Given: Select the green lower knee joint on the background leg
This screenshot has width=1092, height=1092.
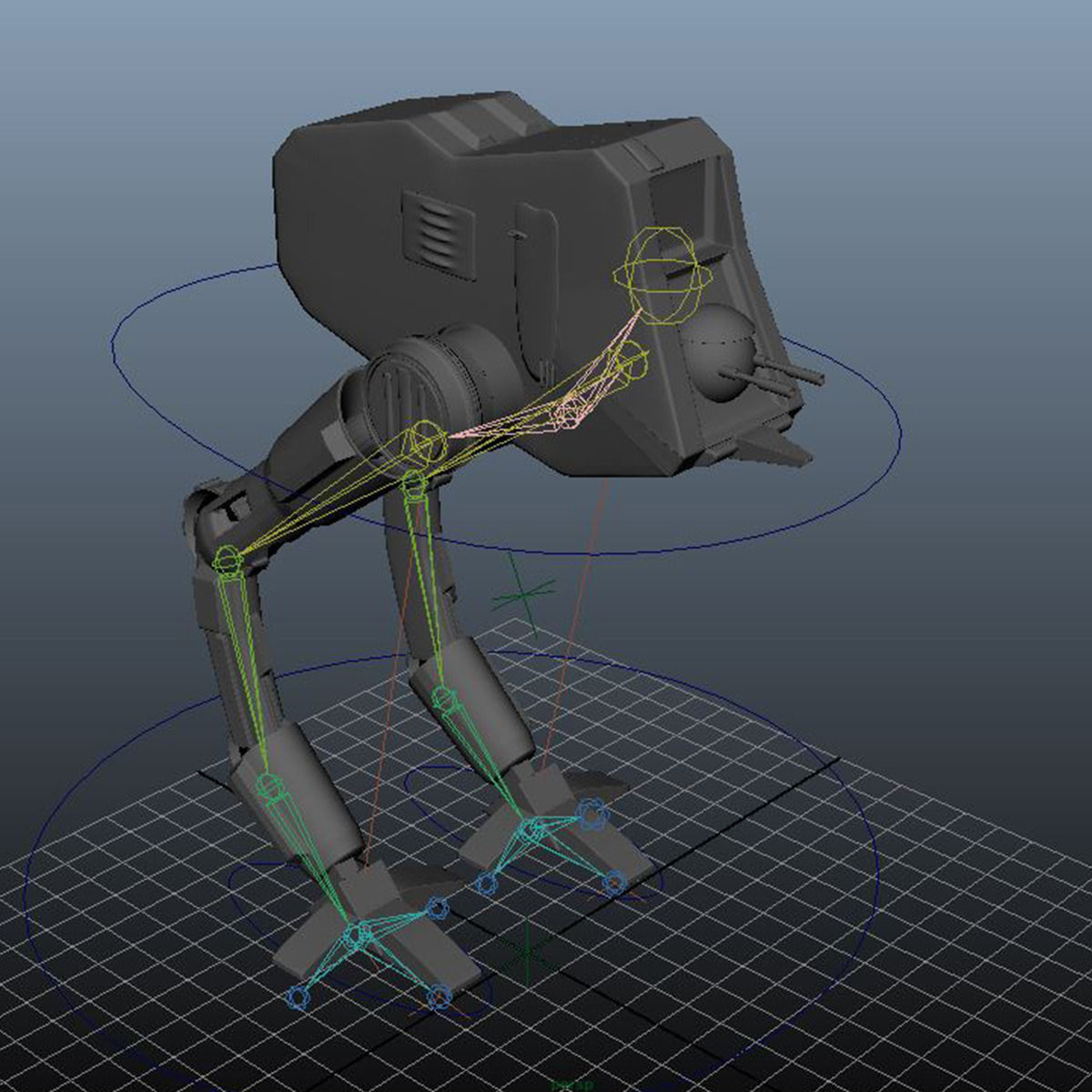Looking at the screenshot, I should (x=443, y=699).
